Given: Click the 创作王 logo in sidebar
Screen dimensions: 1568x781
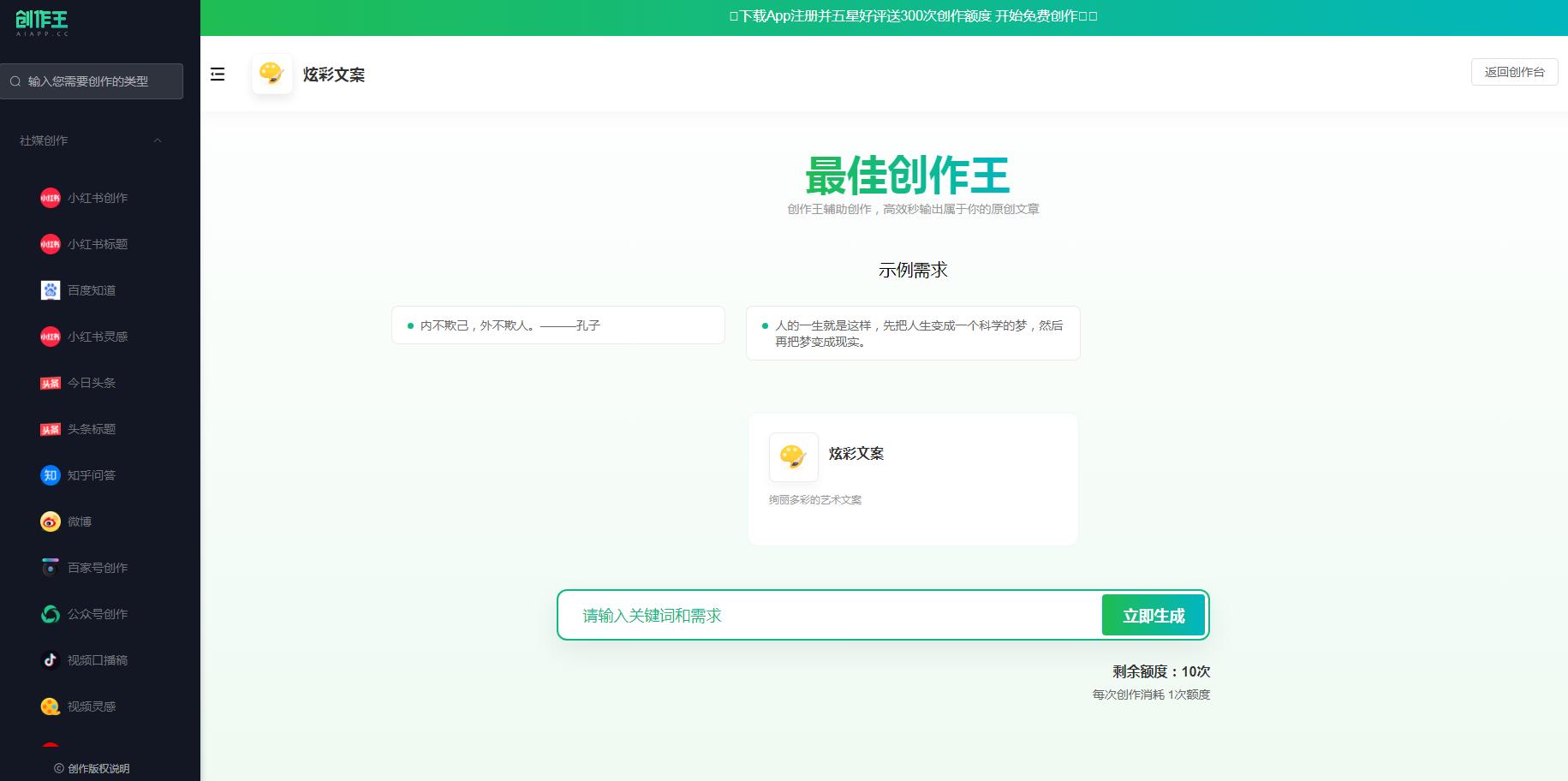Looking at the screenshot, I should pyautogui.click(x=42, y=21).
